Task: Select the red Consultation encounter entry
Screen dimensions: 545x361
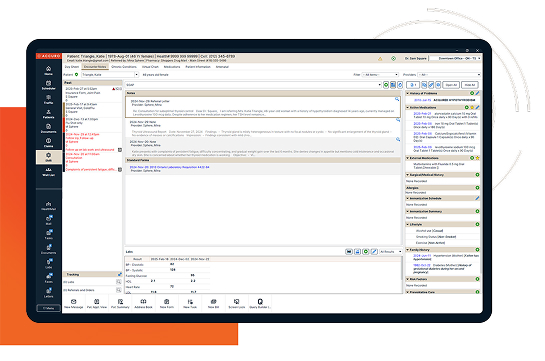Action: coord(92,161)
